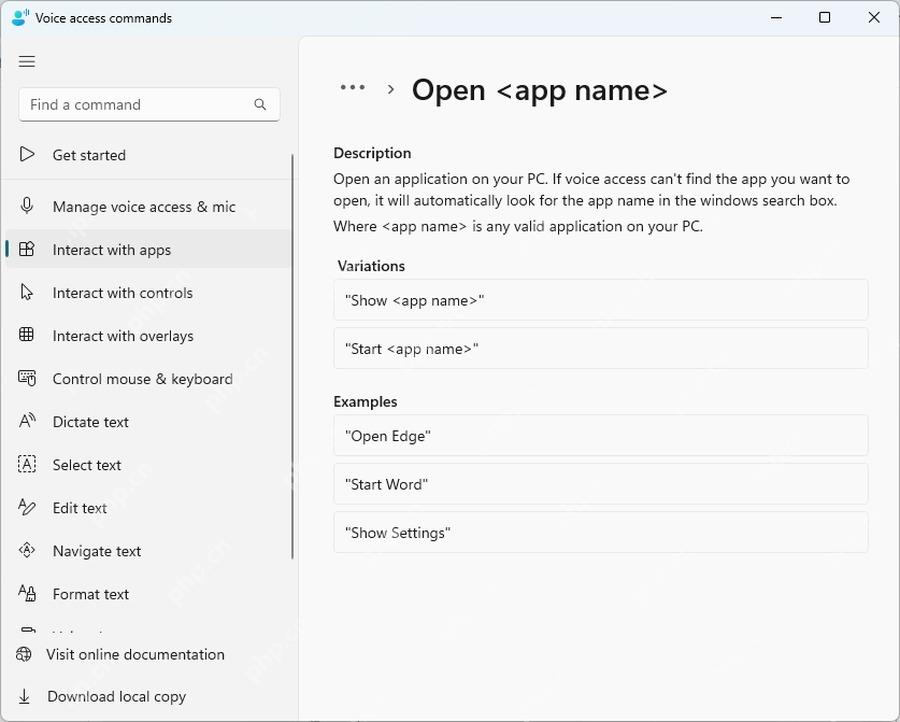900x722 pixels.
Task: Click the Examples heading
Action: (x=365, y=402)
